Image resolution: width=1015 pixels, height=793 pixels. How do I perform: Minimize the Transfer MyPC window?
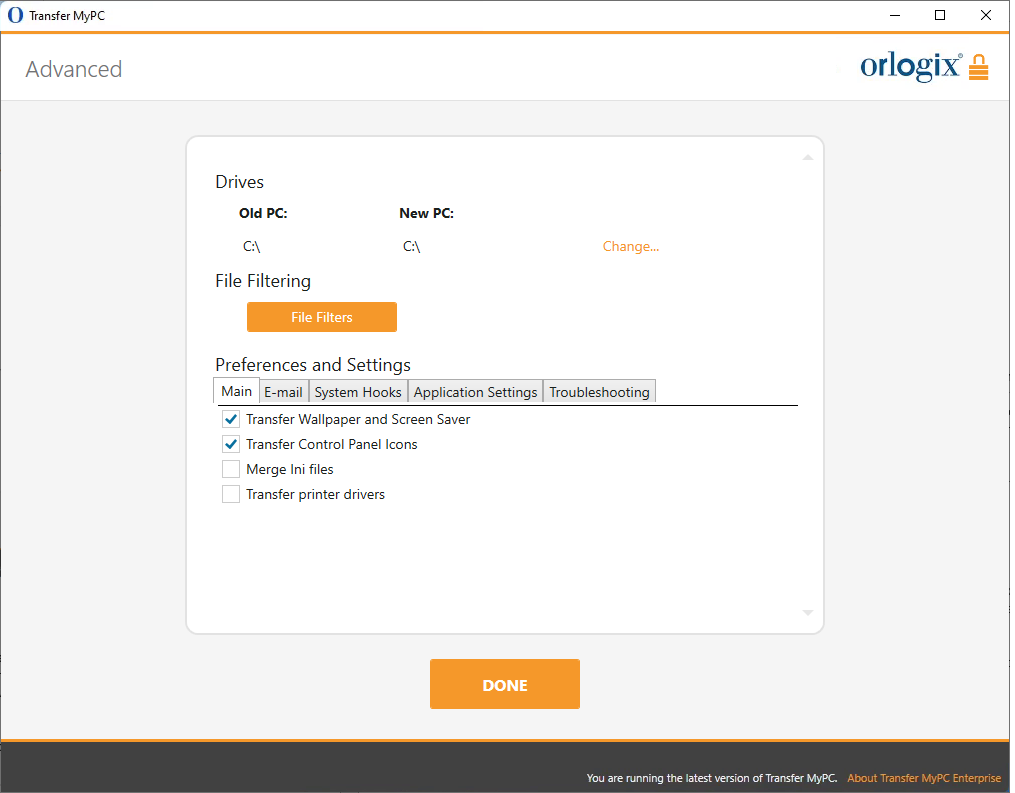click(895, 15)
